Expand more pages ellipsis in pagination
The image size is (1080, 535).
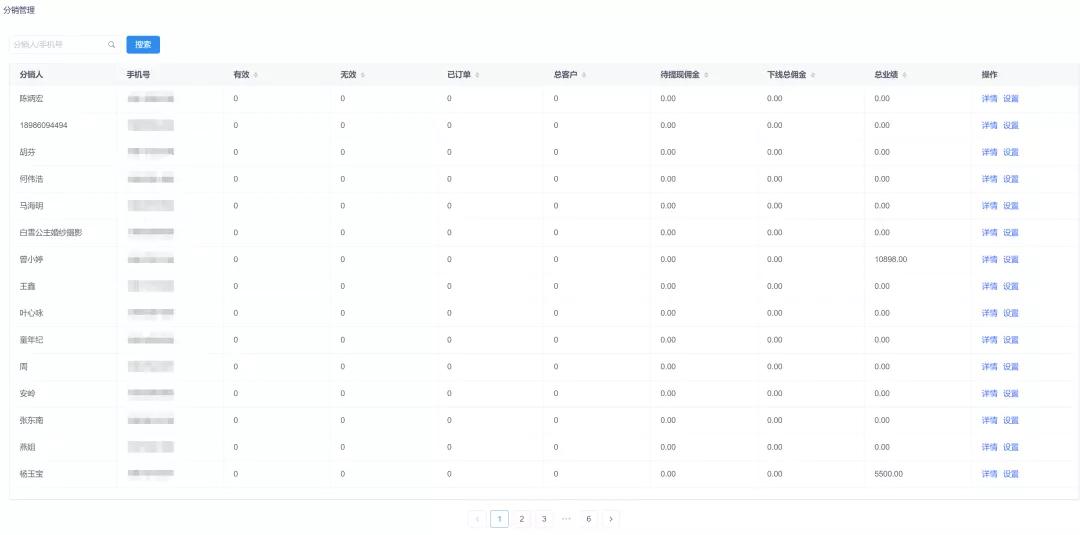point(566,519)
